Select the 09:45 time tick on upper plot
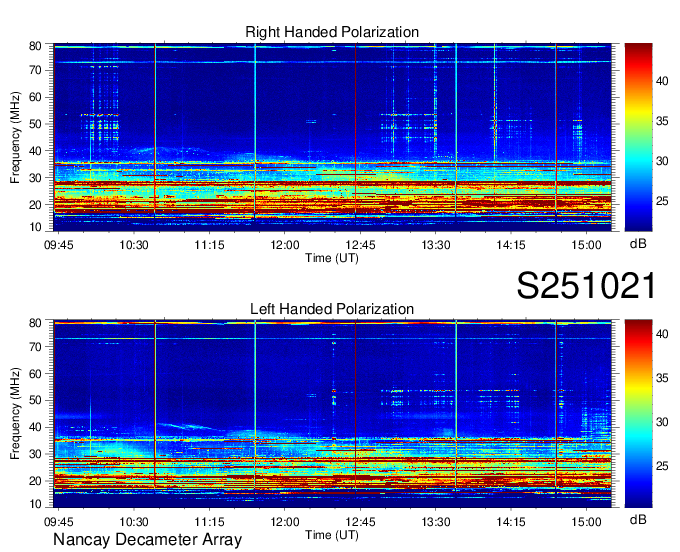The image size is (680, 552). pos(59,244)
